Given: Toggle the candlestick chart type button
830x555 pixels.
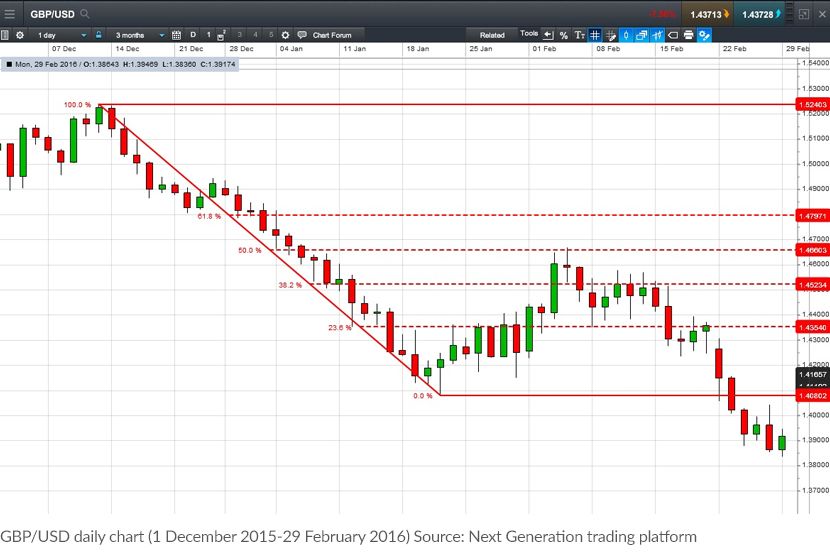Looking at the screenshot, I should click(x=626, y=35).
